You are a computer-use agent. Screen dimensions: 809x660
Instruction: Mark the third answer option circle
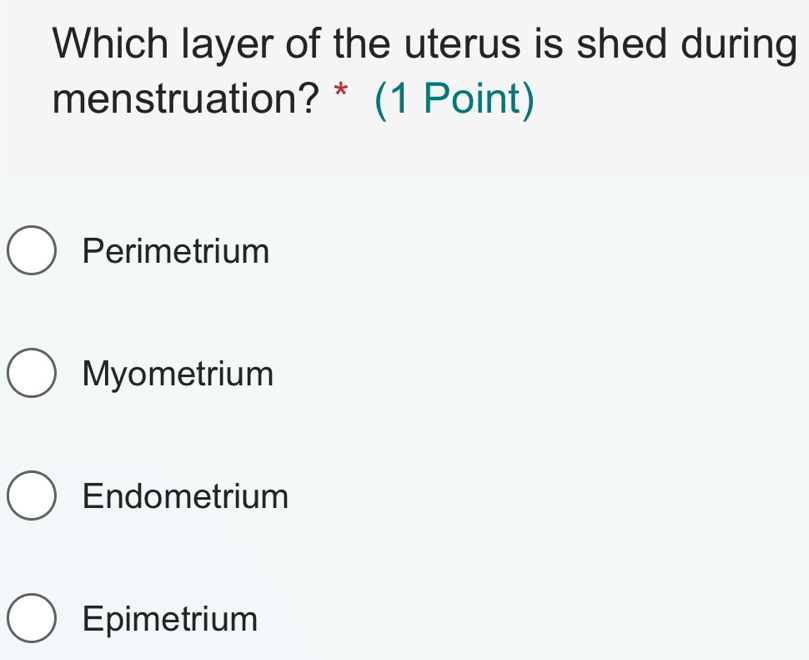coord(32,497)
